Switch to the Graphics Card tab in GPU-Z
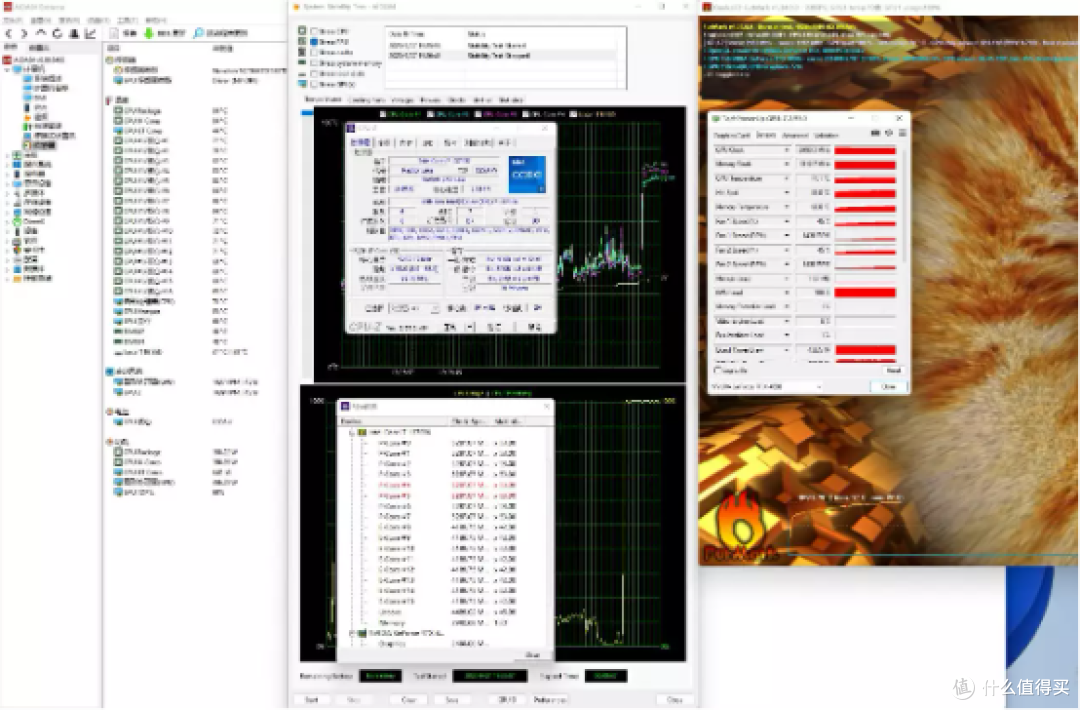 [733, 135]
